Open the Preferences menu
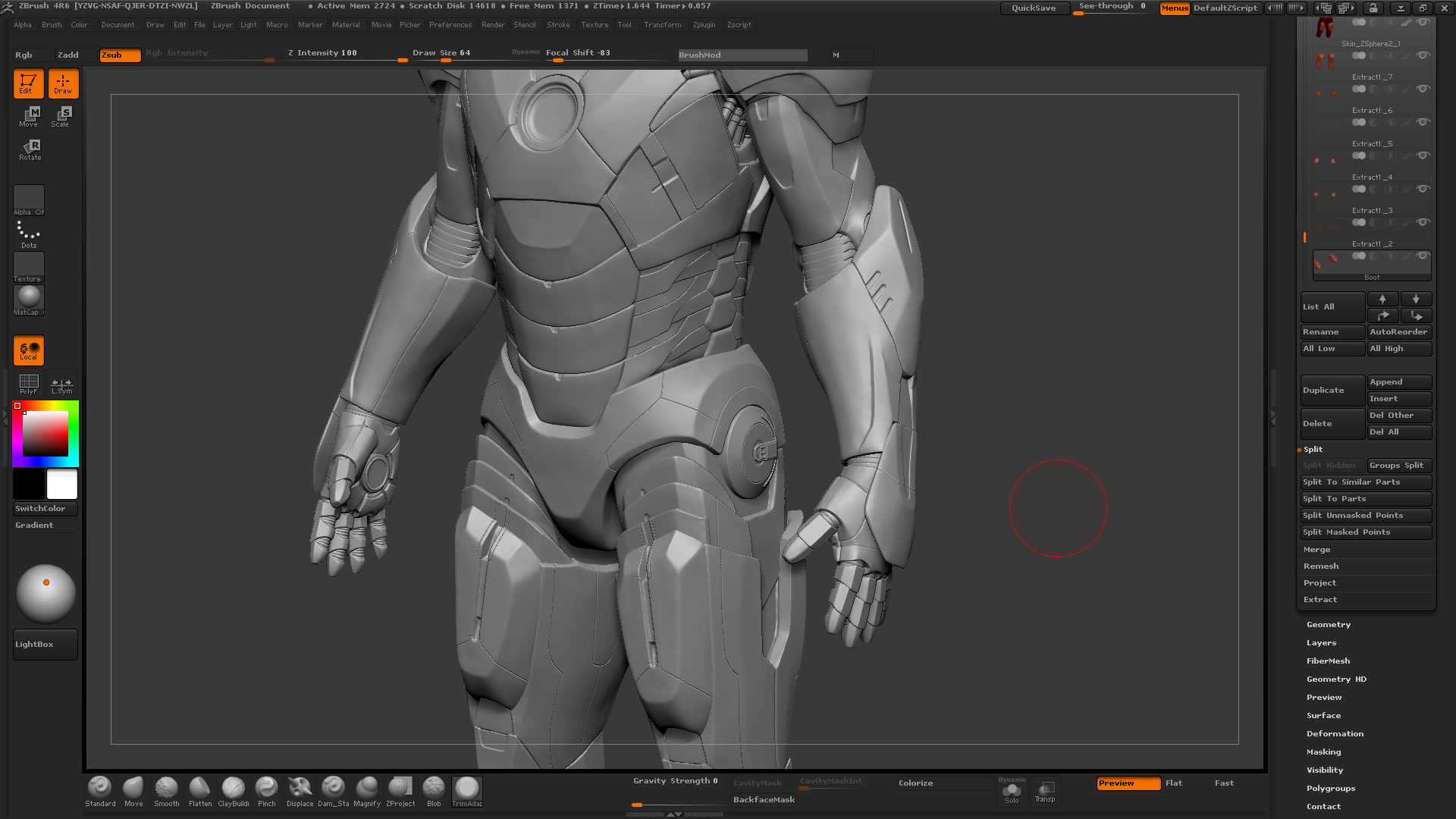The image size is (1456, 819). 450,25
